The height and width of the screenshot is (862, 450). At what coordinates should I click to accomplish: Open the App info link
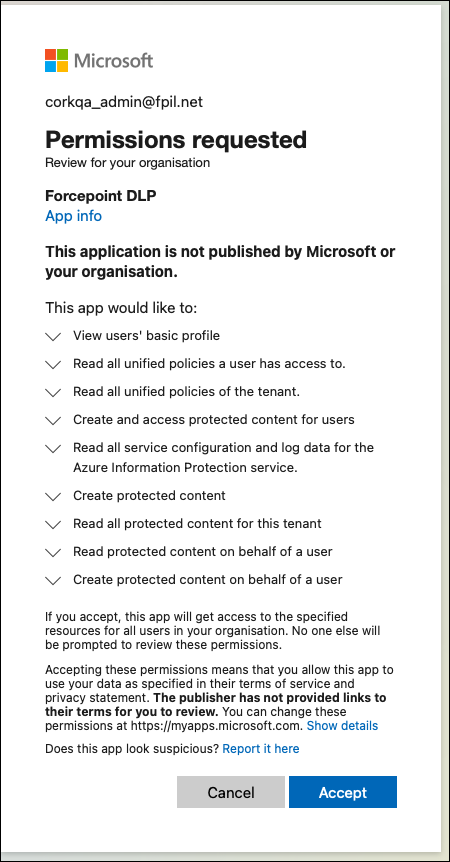click(74, 216)
